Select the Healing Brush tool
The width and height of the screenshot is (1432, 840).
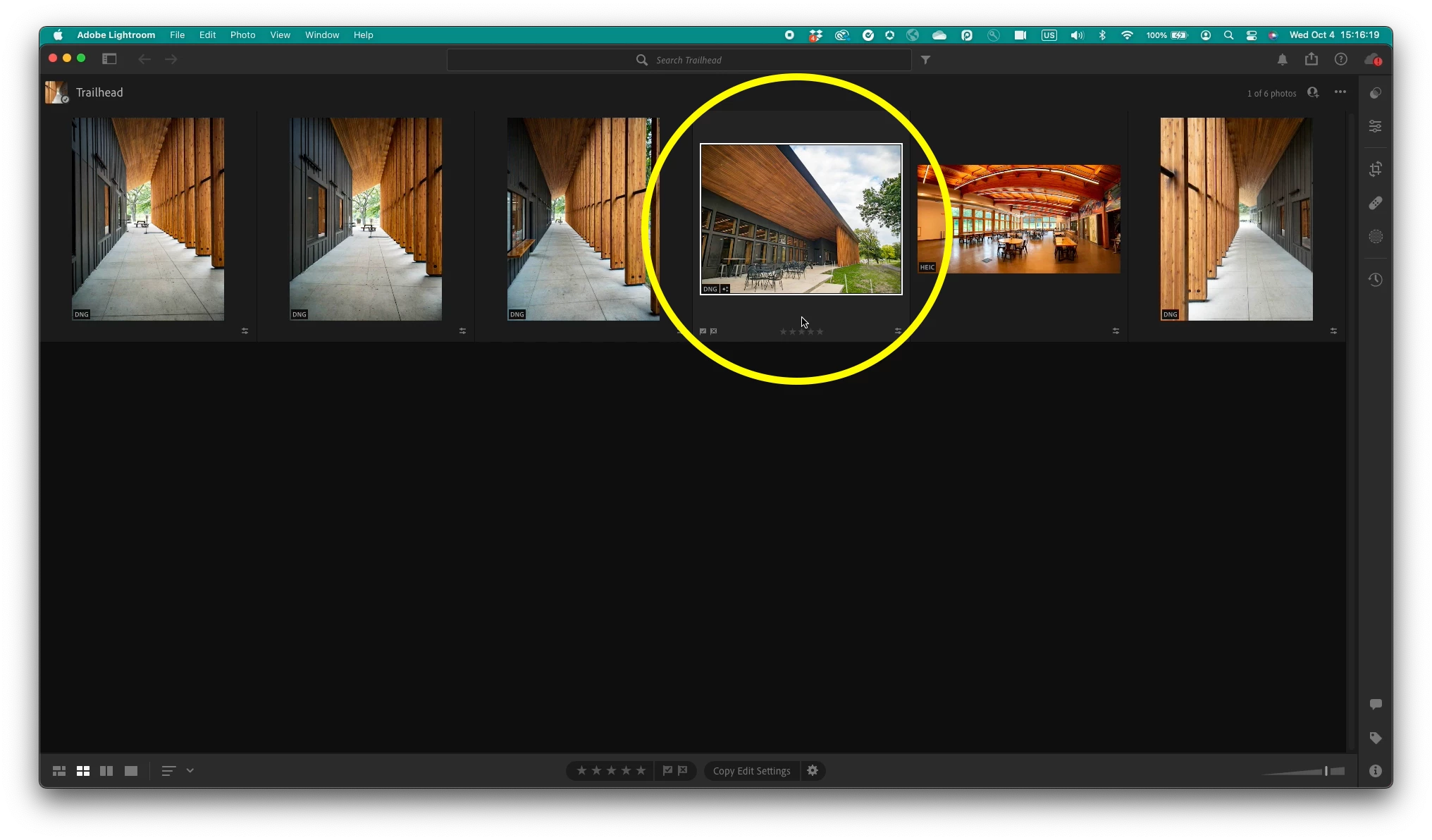click(x=1375, y=203)
